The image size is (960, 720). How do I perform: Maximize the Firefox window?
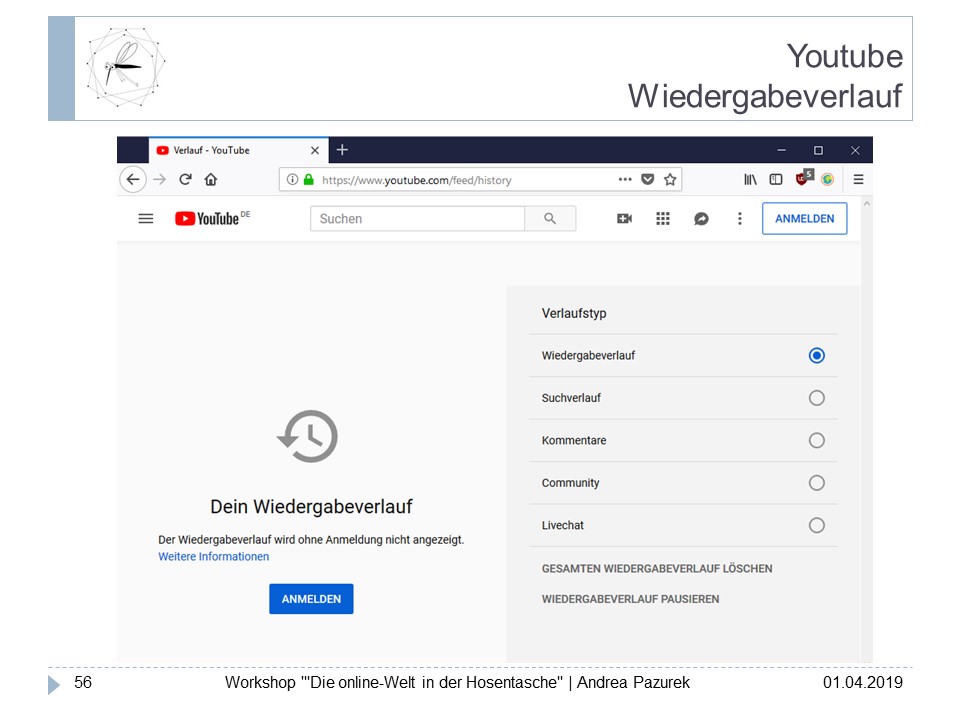click(x=818, y=150)
